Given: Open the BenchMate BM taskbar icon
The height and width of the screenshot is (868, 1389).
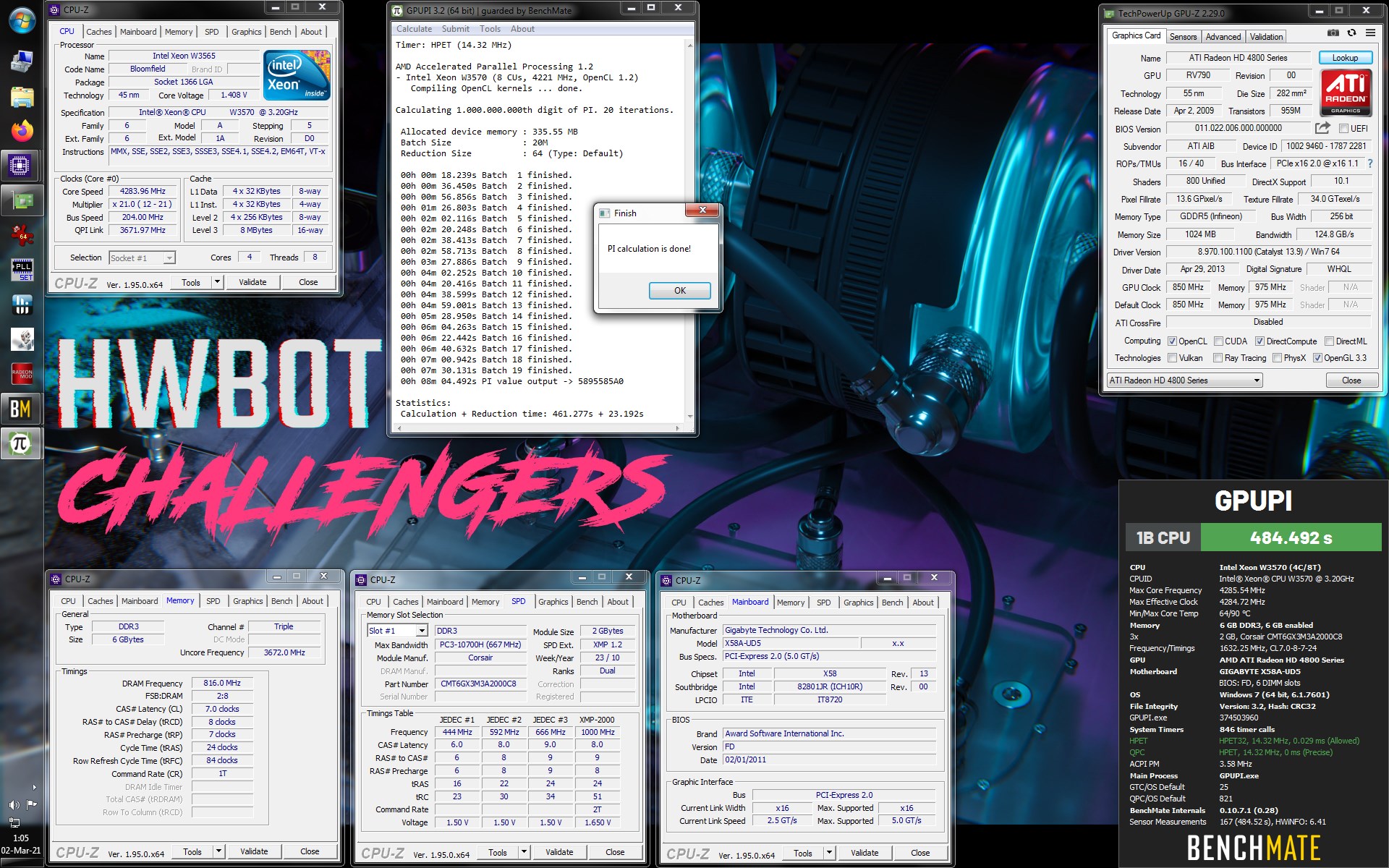Looking at the screenshot, I should [x=22, y=409].
